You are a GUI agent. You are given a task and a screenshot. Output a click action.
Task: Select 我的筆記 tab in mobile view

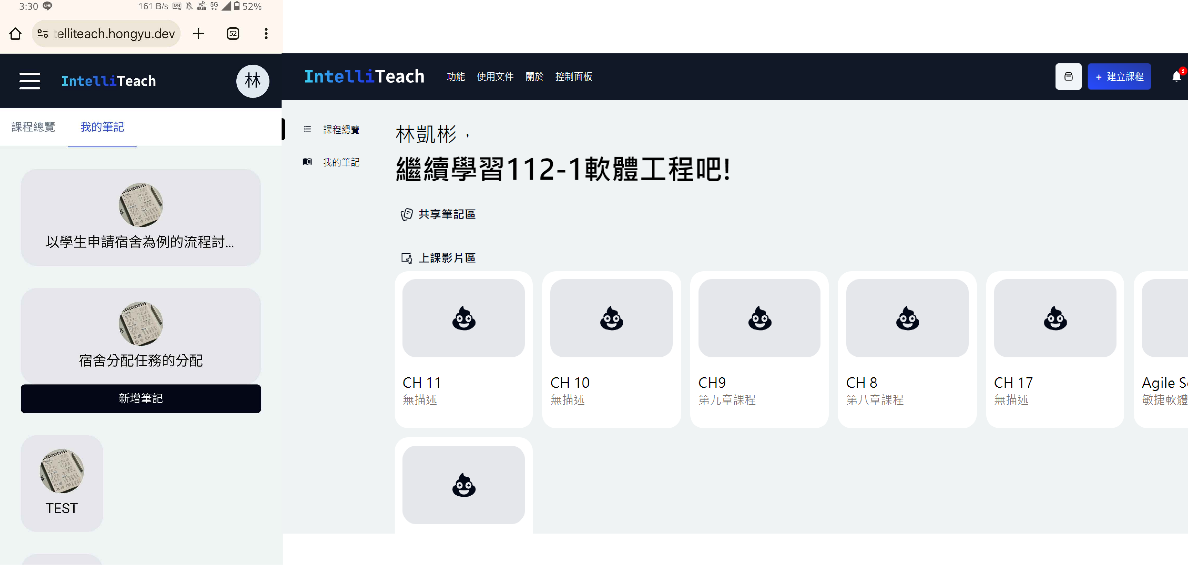102,127
